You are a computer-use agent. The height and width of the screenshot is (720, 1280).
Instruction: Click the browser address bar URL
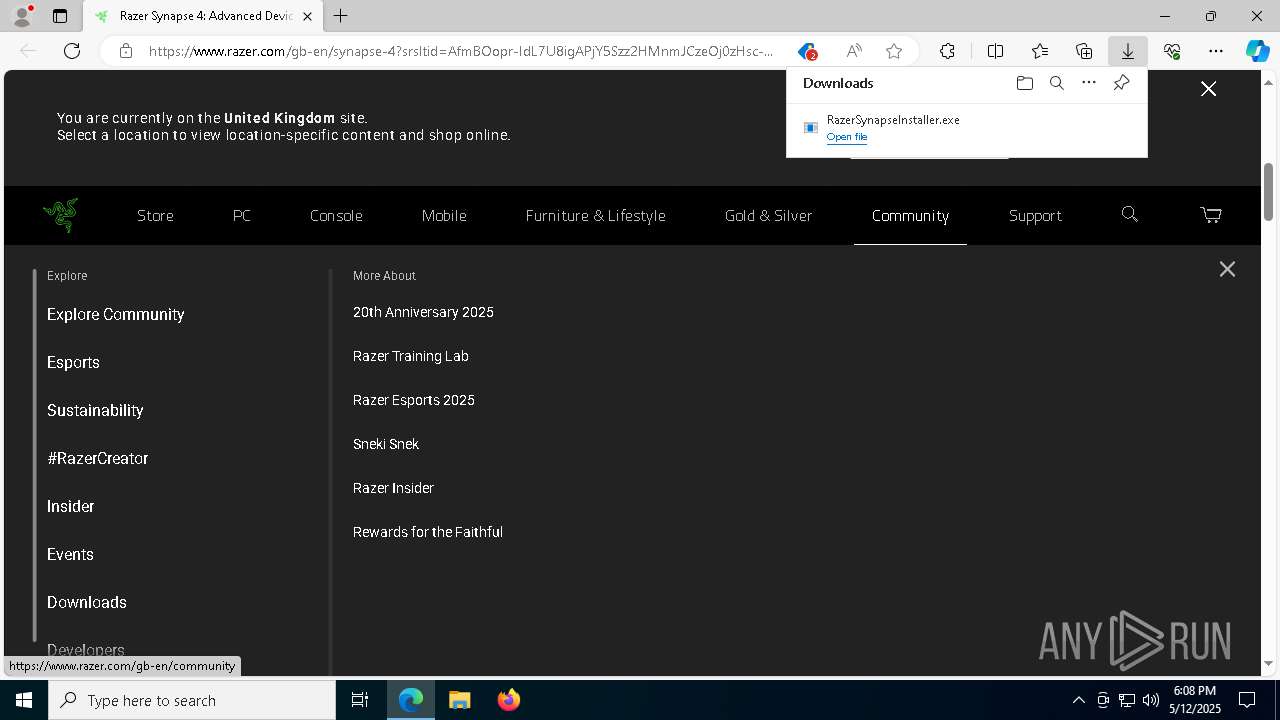(x=461, y=51)
